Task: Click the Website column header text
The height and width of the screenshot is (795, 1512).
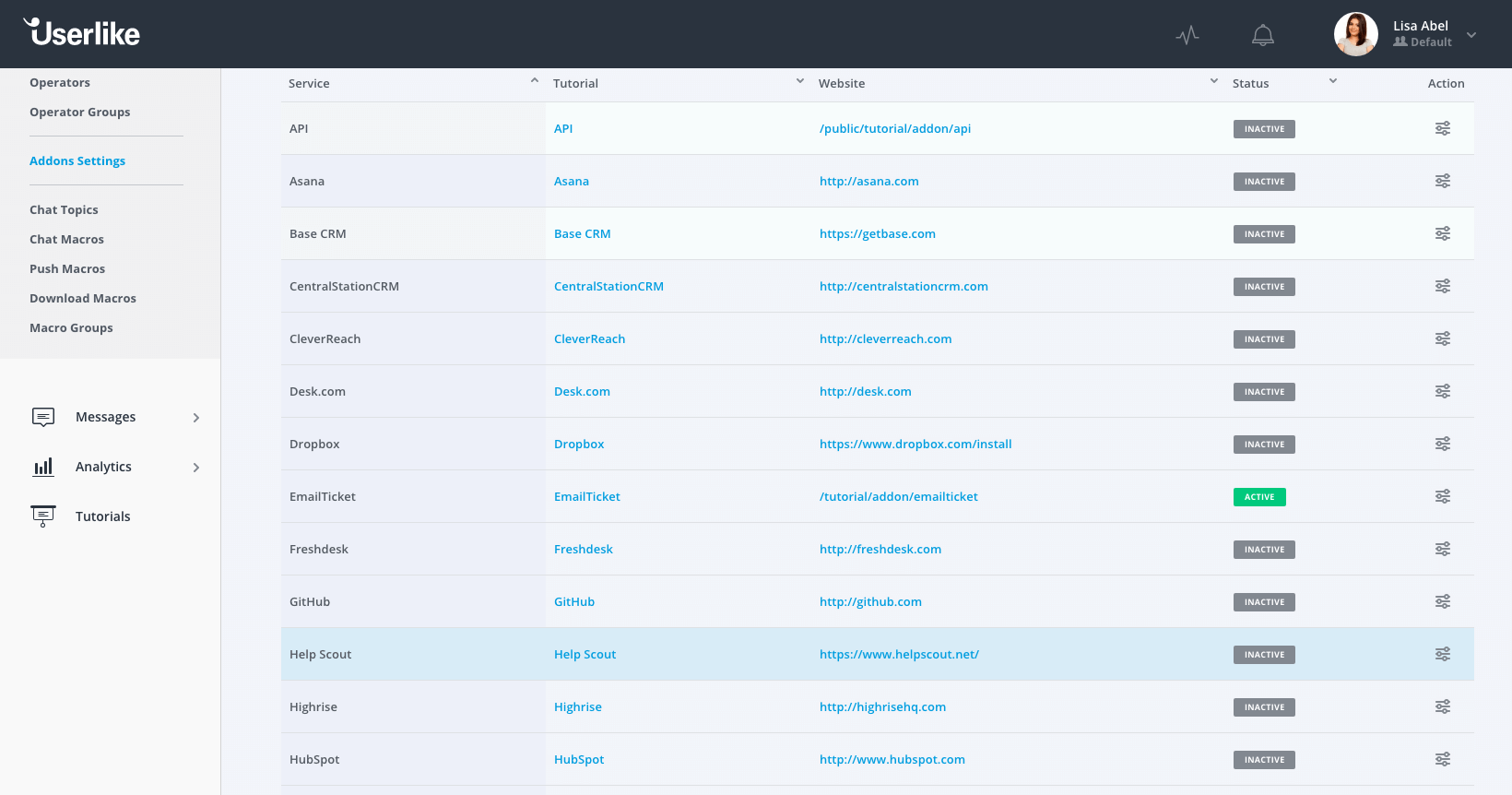Action: pos(842,83)
